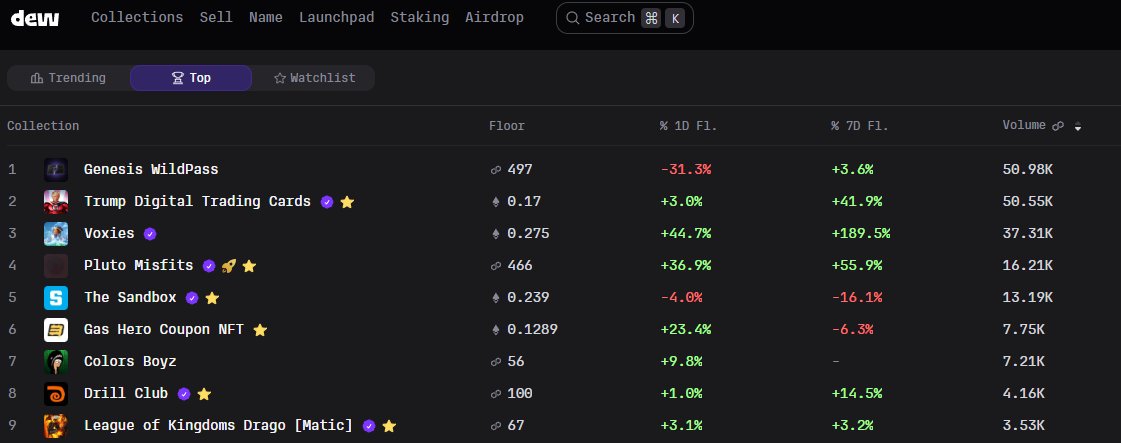Image resolution: width=1121 pixels, height=443 pixels.
Task: Open the Voxies collection
Action: click(109, 233)
